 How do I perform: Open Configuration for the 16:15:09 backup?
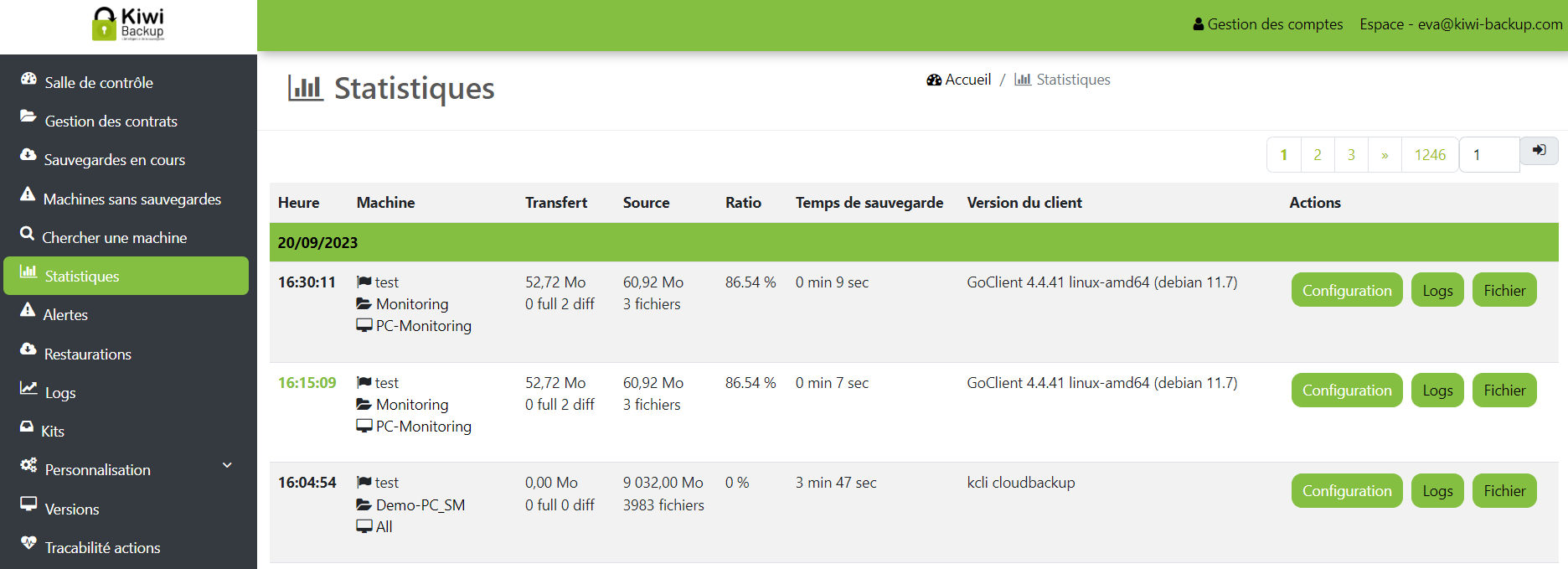tap(1347, 390)
